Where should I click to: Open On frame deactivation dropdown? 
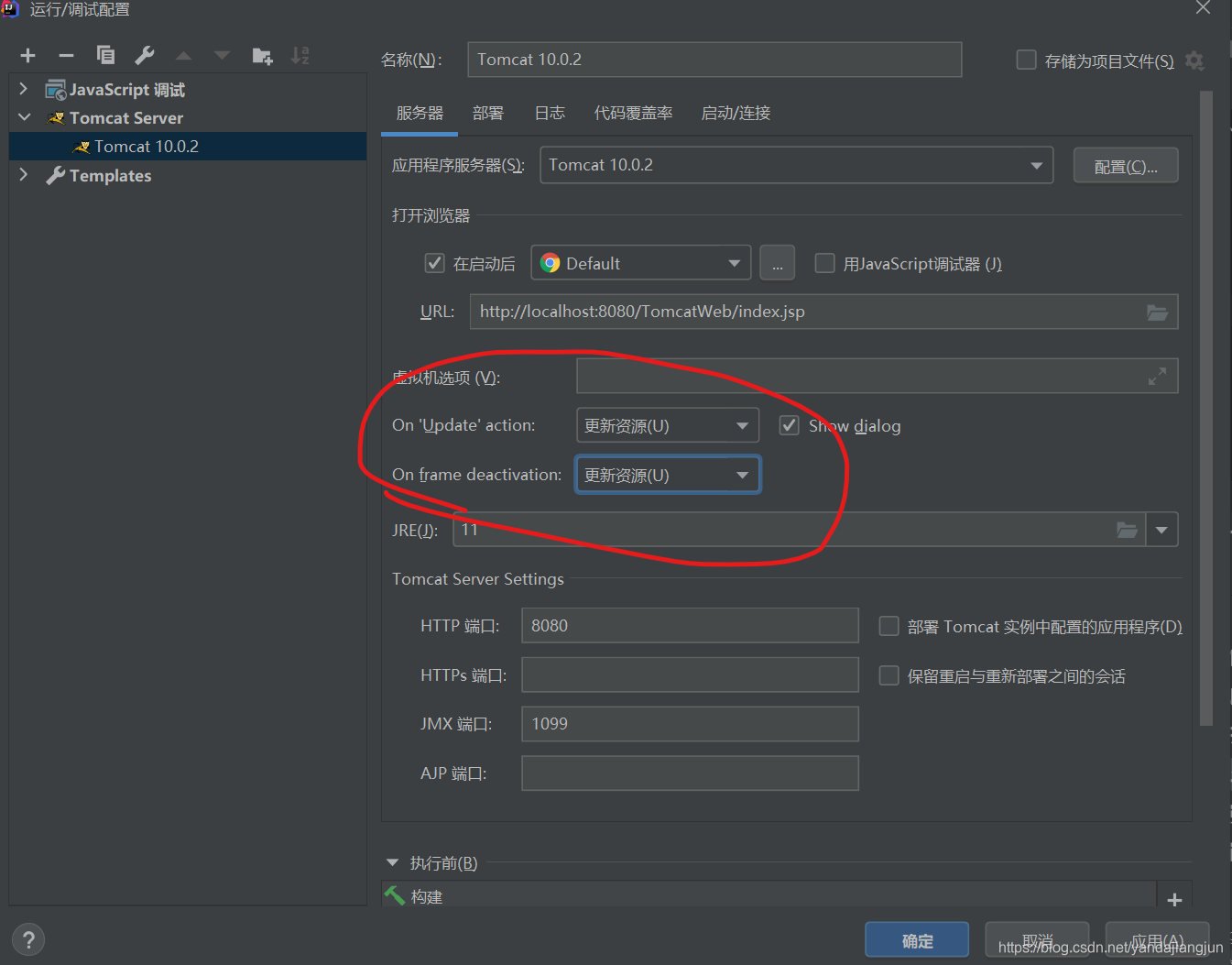[x=668, y=475]
